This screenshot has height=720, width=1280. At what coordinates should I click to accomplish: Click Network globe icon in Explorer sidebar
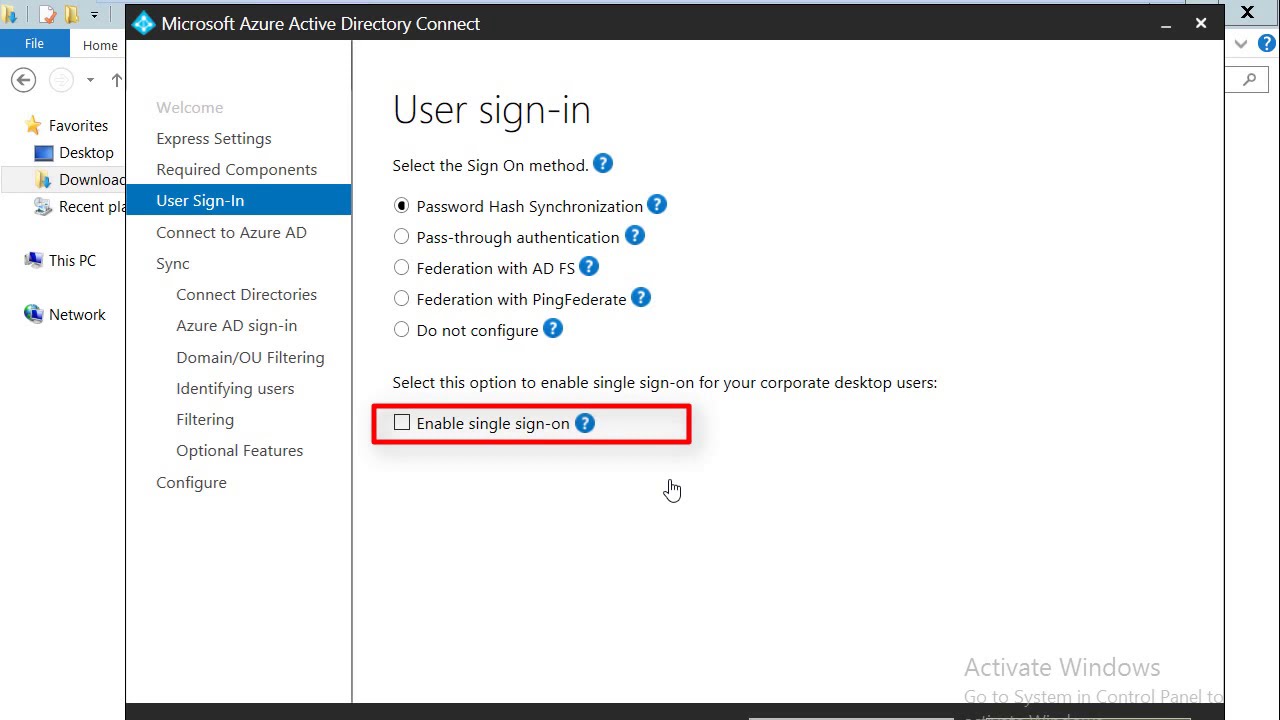coord(33,314)
